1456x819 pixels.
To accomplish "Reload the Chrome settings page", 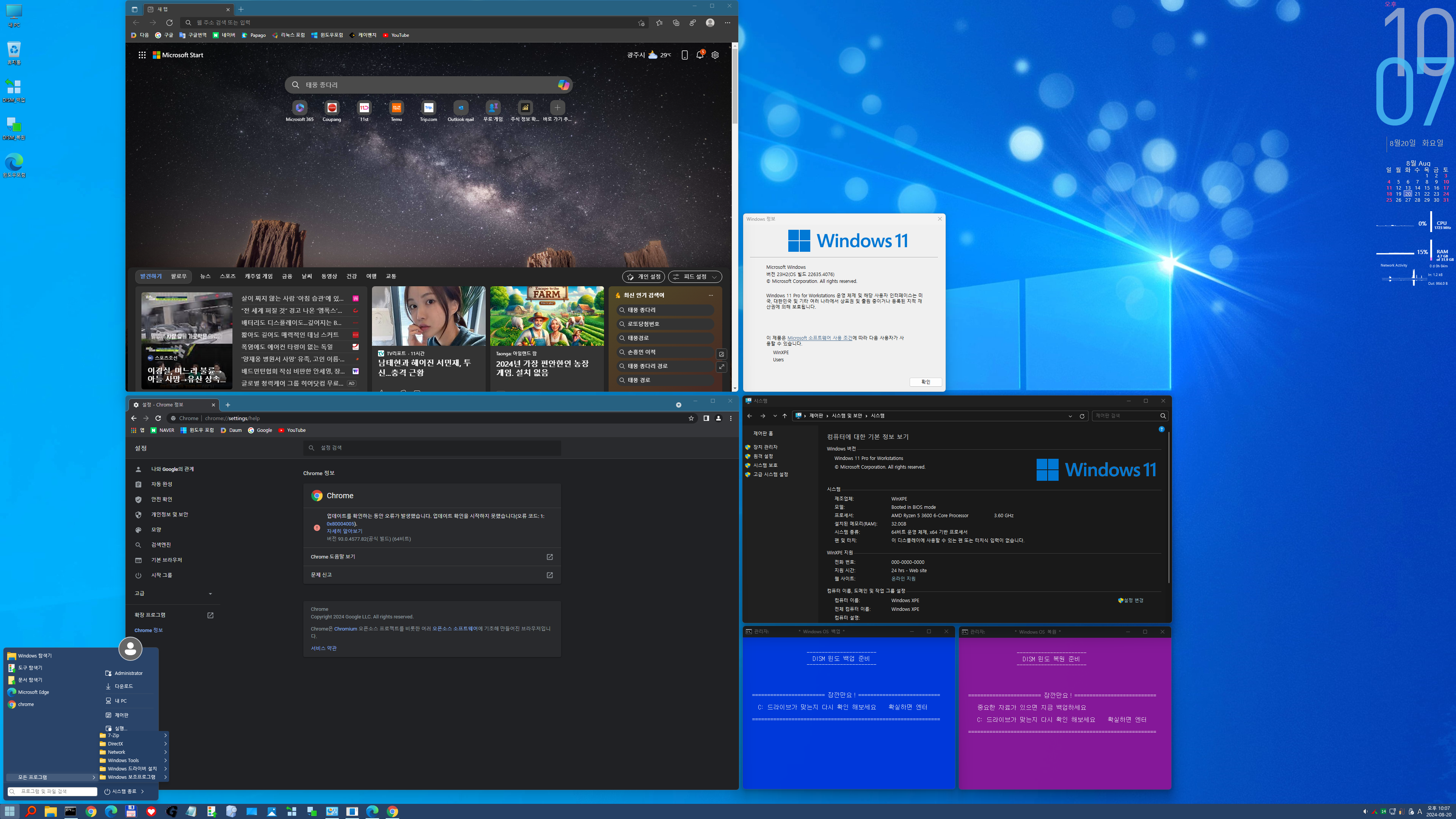I will tap(158, 418).
